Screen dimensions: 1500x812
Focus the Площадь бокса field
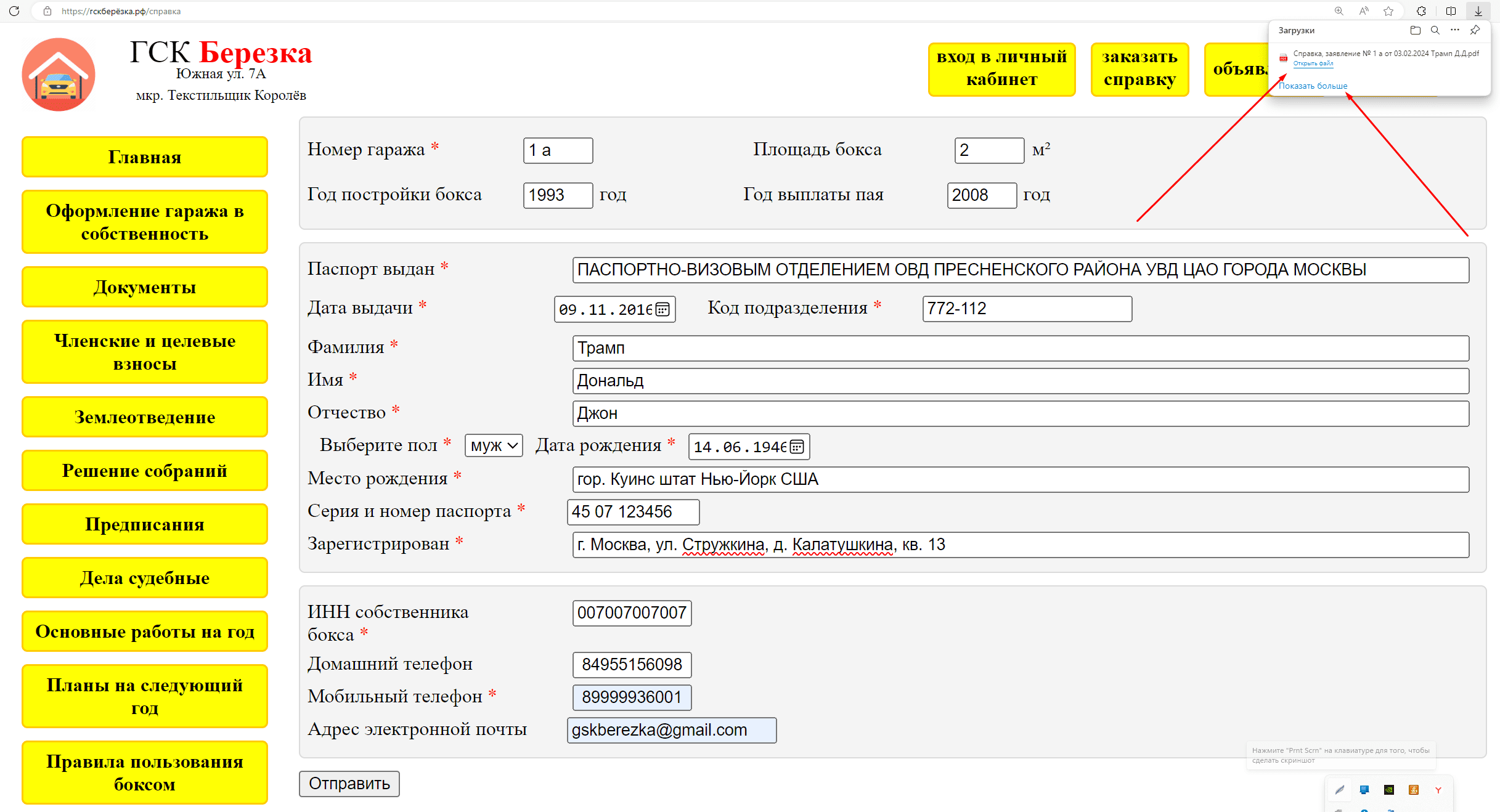coord(990,150)
